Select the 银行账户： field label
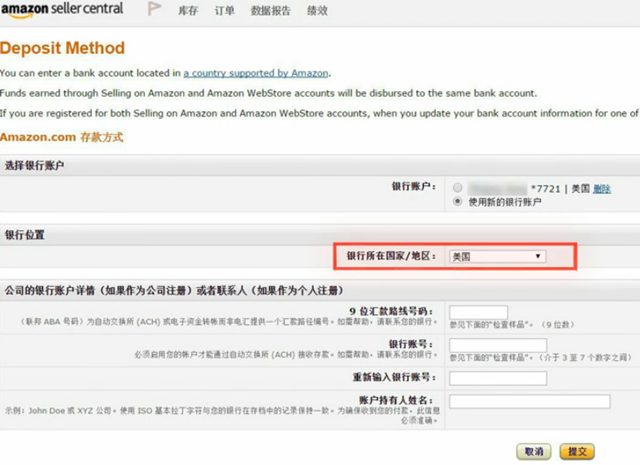This screenshot has width=640, height=465. pyautogui.click(x=414, y=187)
